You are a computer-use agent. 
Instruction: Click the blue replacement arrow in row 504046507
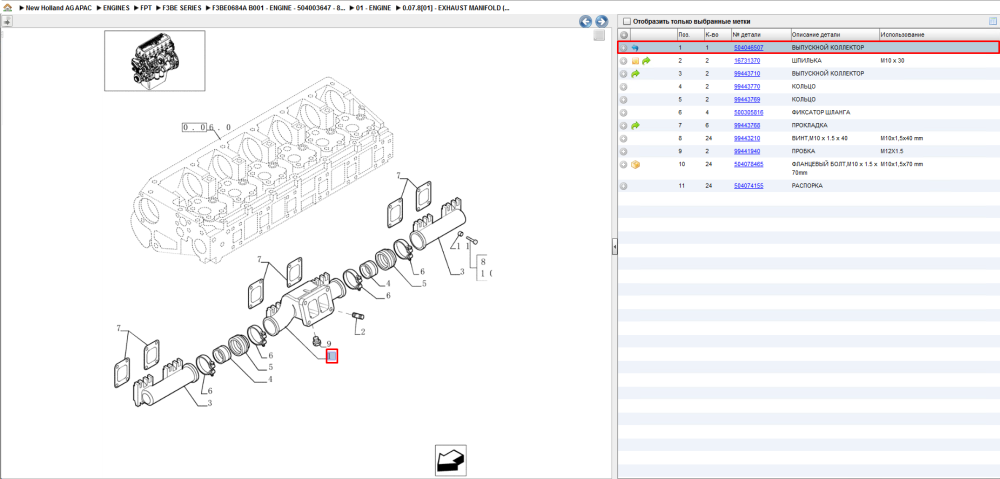[x=635, y=48]
